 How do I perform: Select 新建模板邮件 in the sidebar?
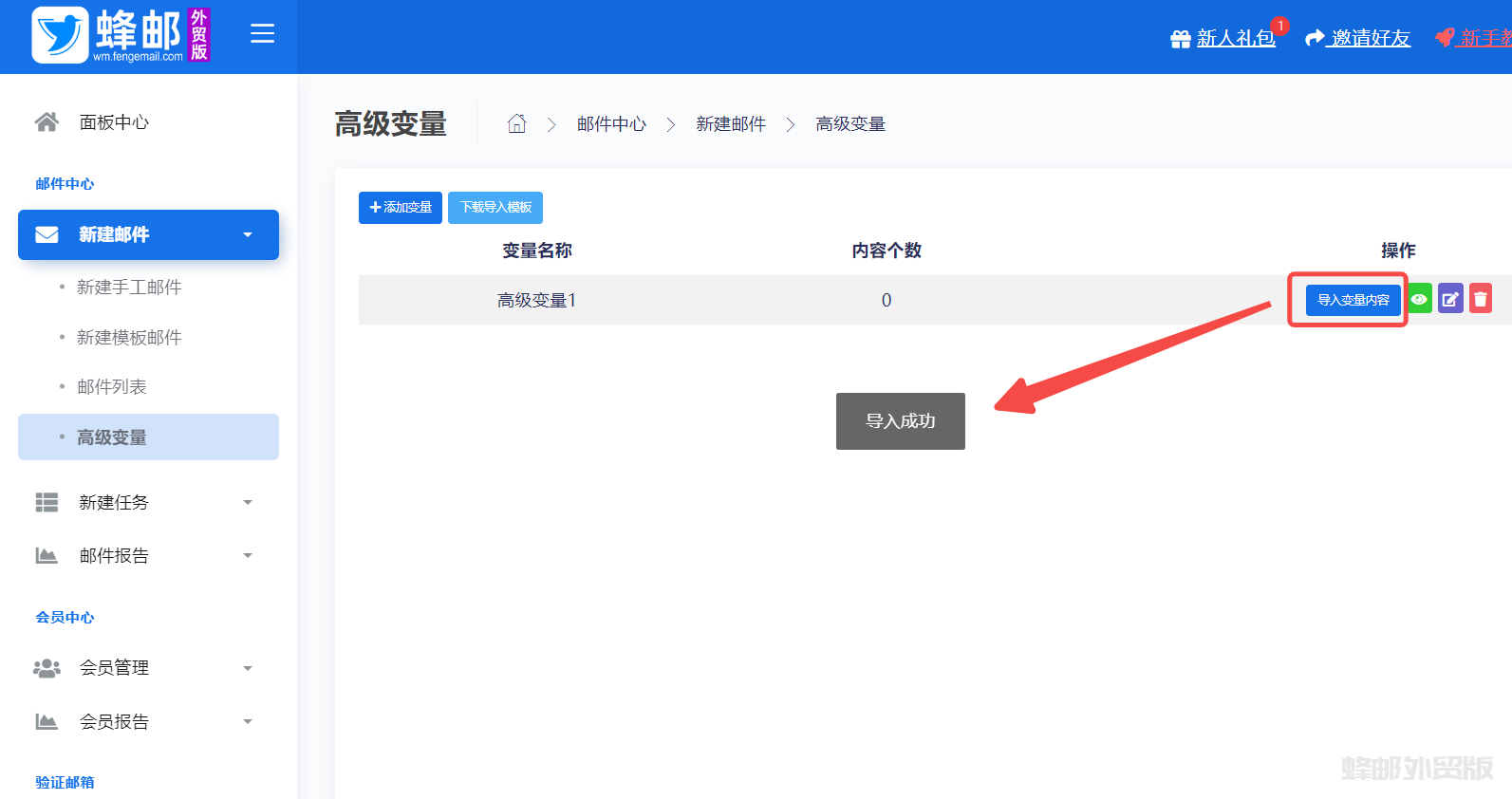coord(129,338)
